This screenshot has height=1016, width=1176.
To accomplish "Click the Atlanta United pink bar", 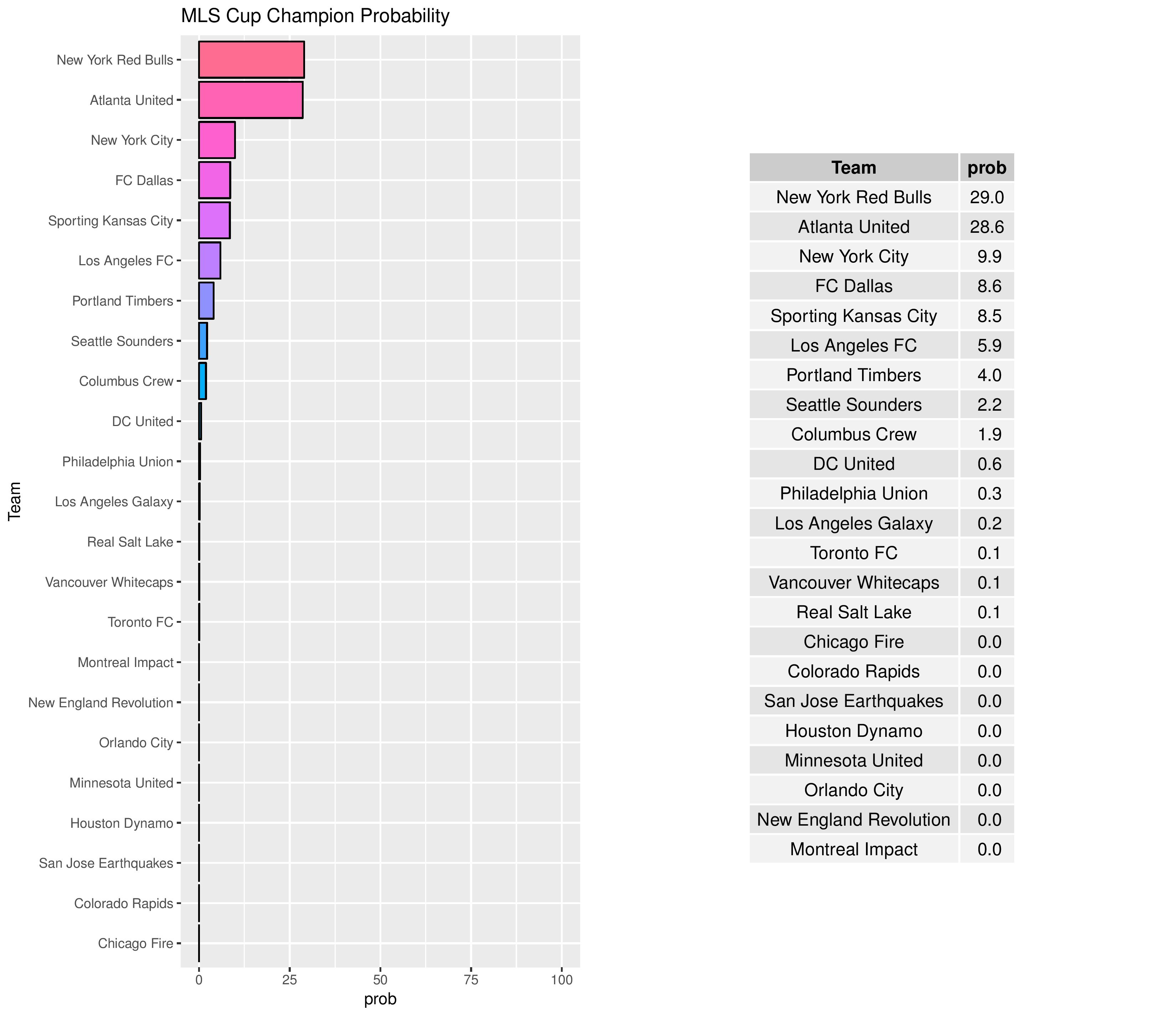I will [250, 100].
